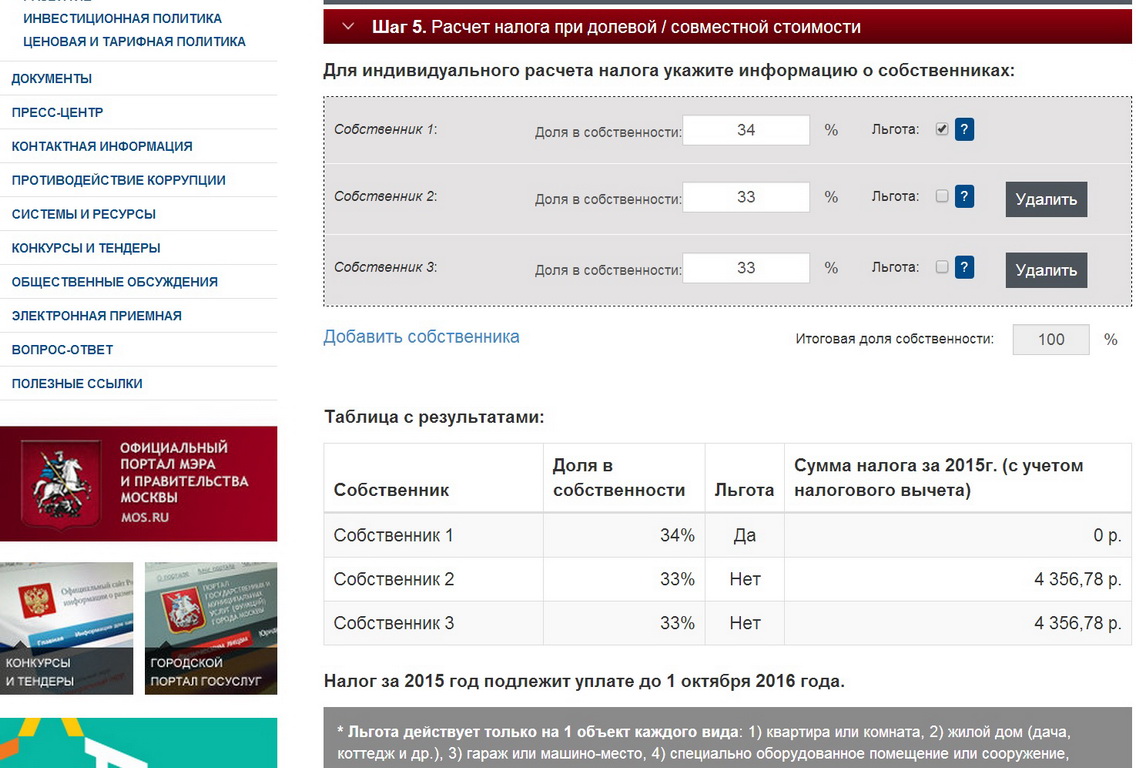1142x768 pixels.
Task: Open Городской портал госуслуг thumbnail
Action: [x=210, y=628]
